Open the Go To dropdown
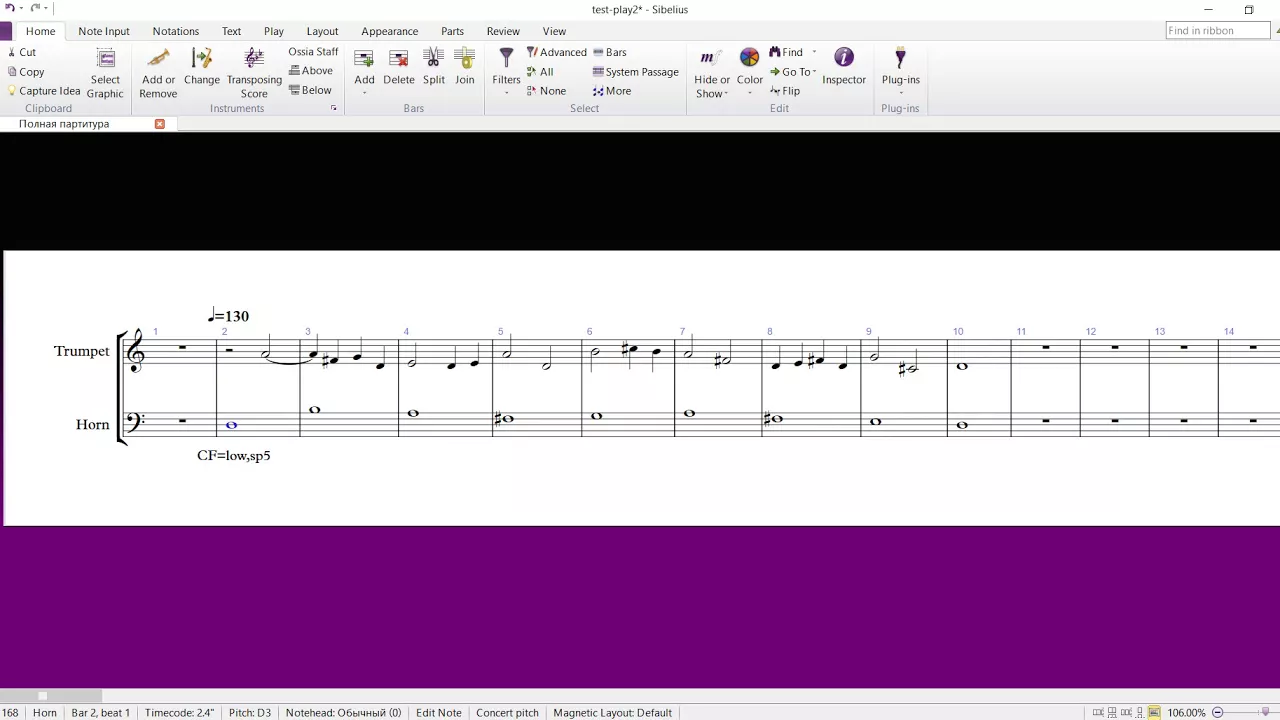This screenshot has width=1280, height=720. click(x=793, y=72)
